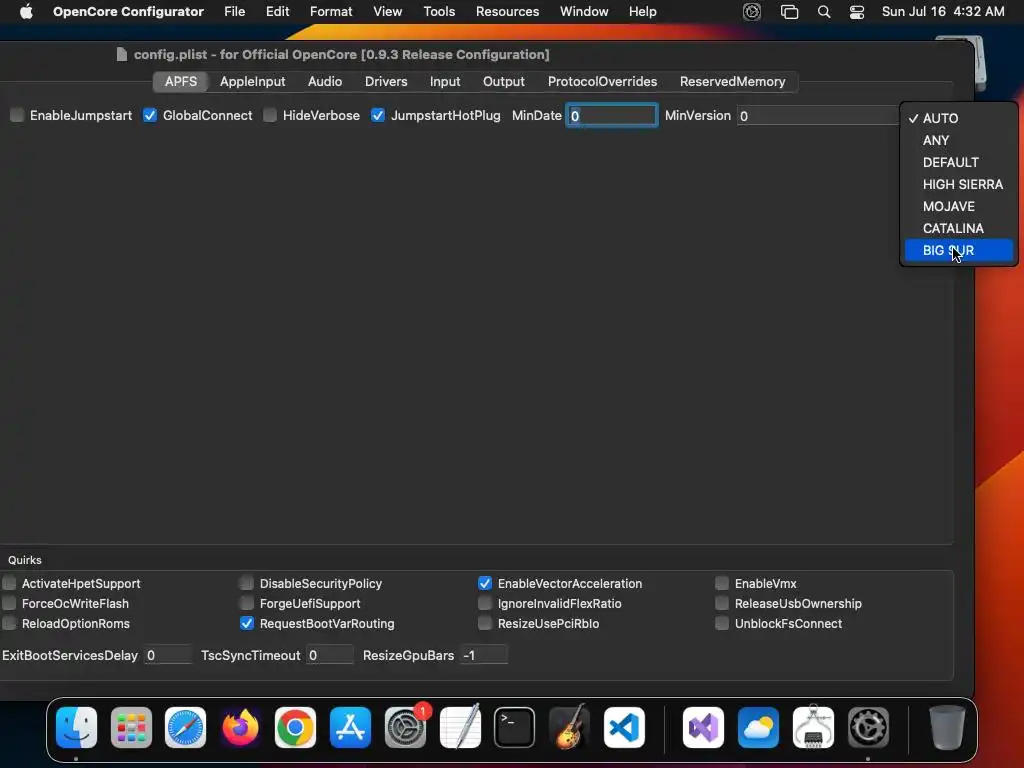Click the MinDate input field
The height and width of the screenshot is (768, 1024).
click(612, 116)
